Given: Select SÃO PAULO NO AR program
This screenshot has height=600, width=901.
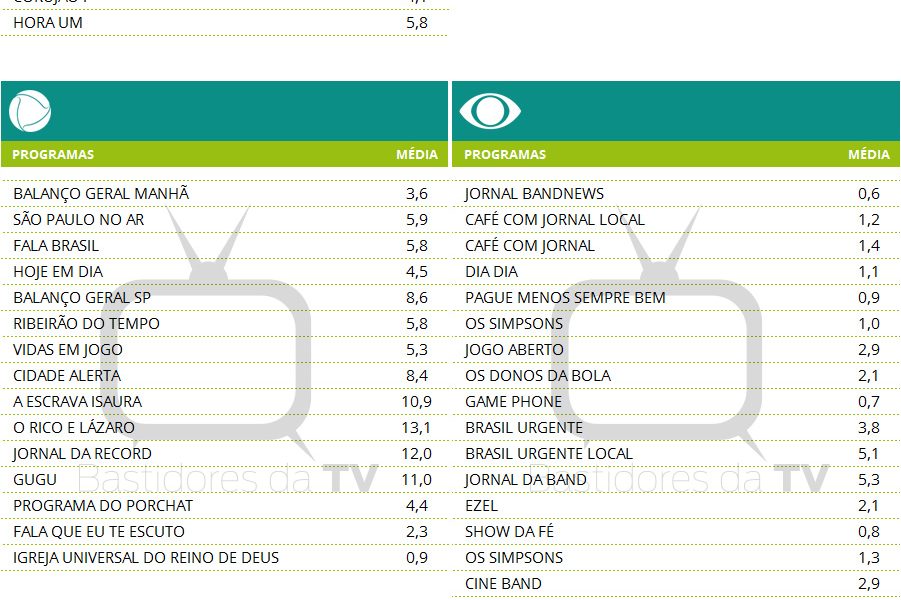Looking at the screenshot, I should point(79,220).
